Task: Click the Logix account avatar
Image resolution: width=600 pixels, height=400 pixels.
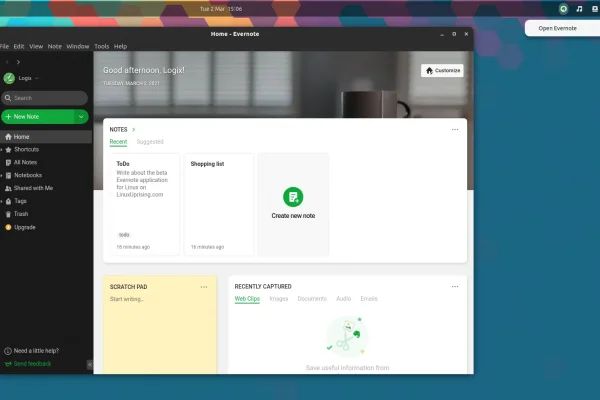Action: pyautogui.click(x=9, y=78)
